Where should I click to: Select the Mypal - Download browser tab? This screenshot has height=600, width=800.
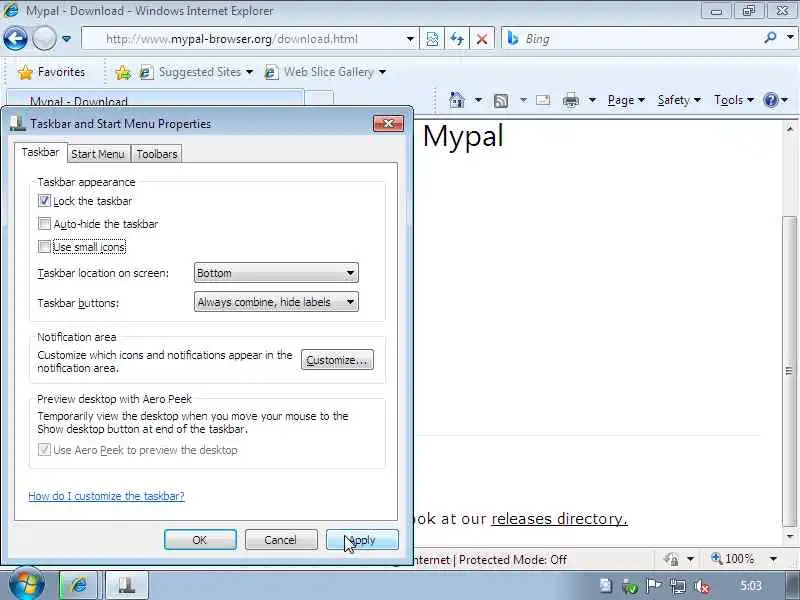click(155, 98)
